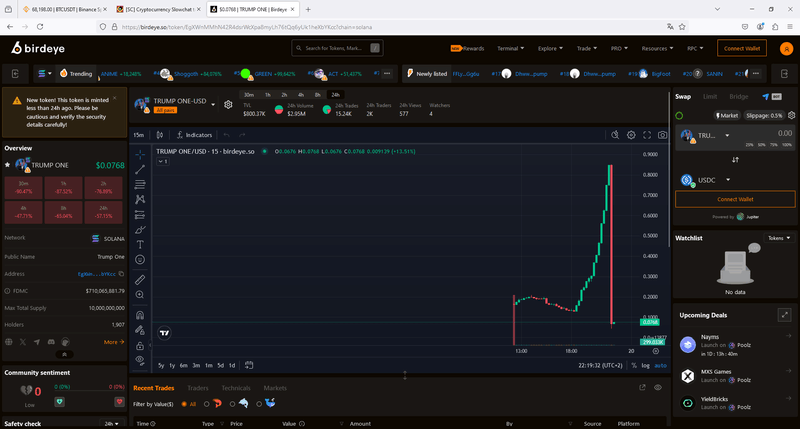Open chart quick search icon

[x=615, y=135]
